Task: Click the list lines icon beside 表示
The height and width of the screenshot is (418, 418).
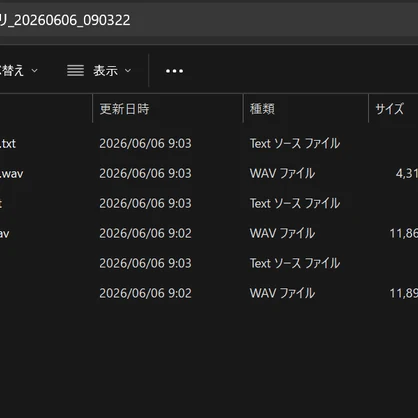Action: [x=75, y=71]
